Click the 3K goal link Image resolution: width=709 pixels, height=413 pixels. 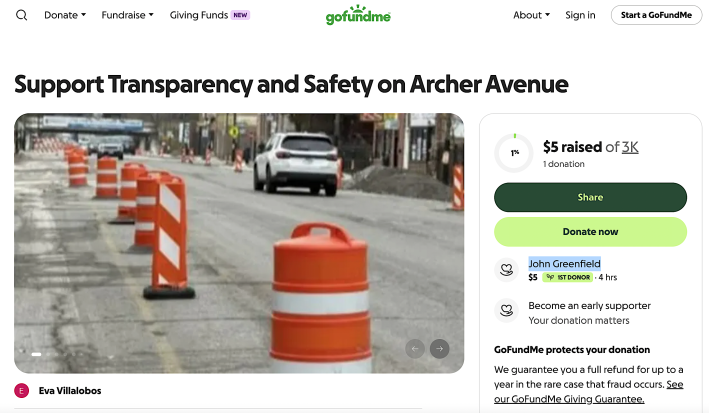click(630, 147)
